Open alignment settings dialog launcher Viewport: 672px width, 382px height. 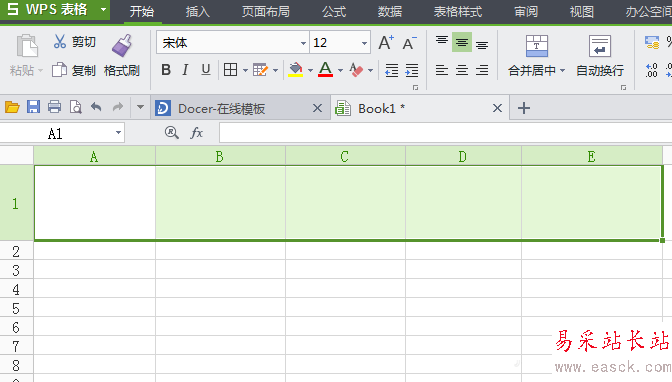click(623, 87)
